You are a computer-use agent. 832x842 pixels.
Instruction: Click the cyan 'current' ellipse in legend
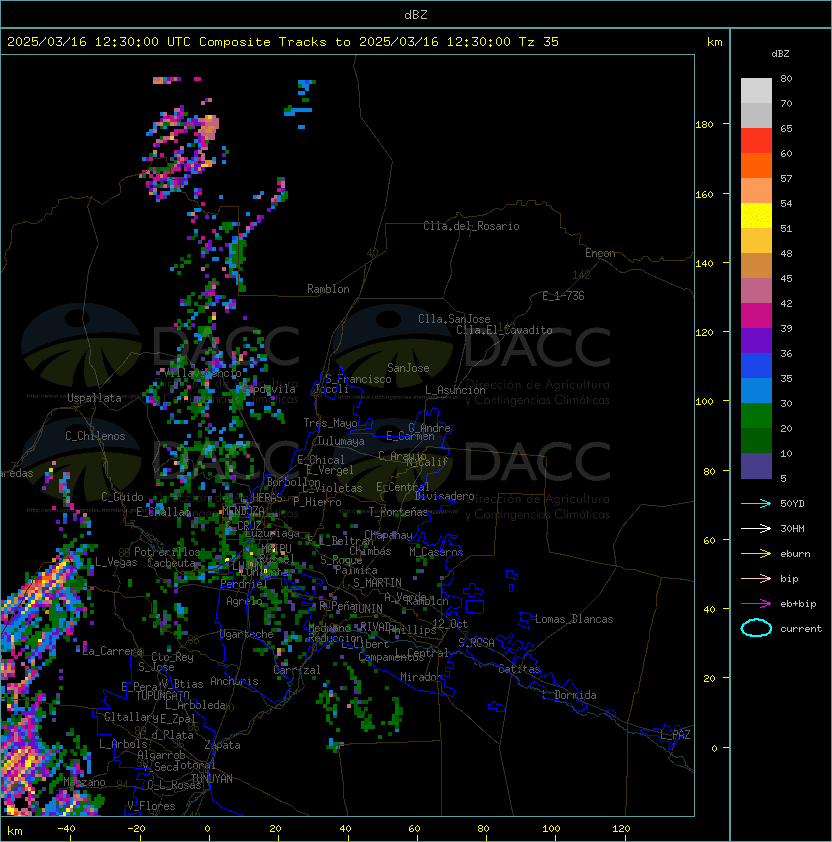click(x=756, y=628)
